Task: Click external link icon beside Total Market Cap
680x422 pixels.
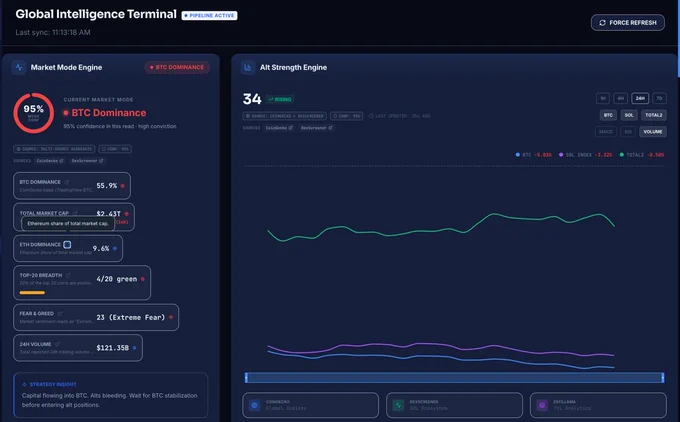Action: [75, 213]
